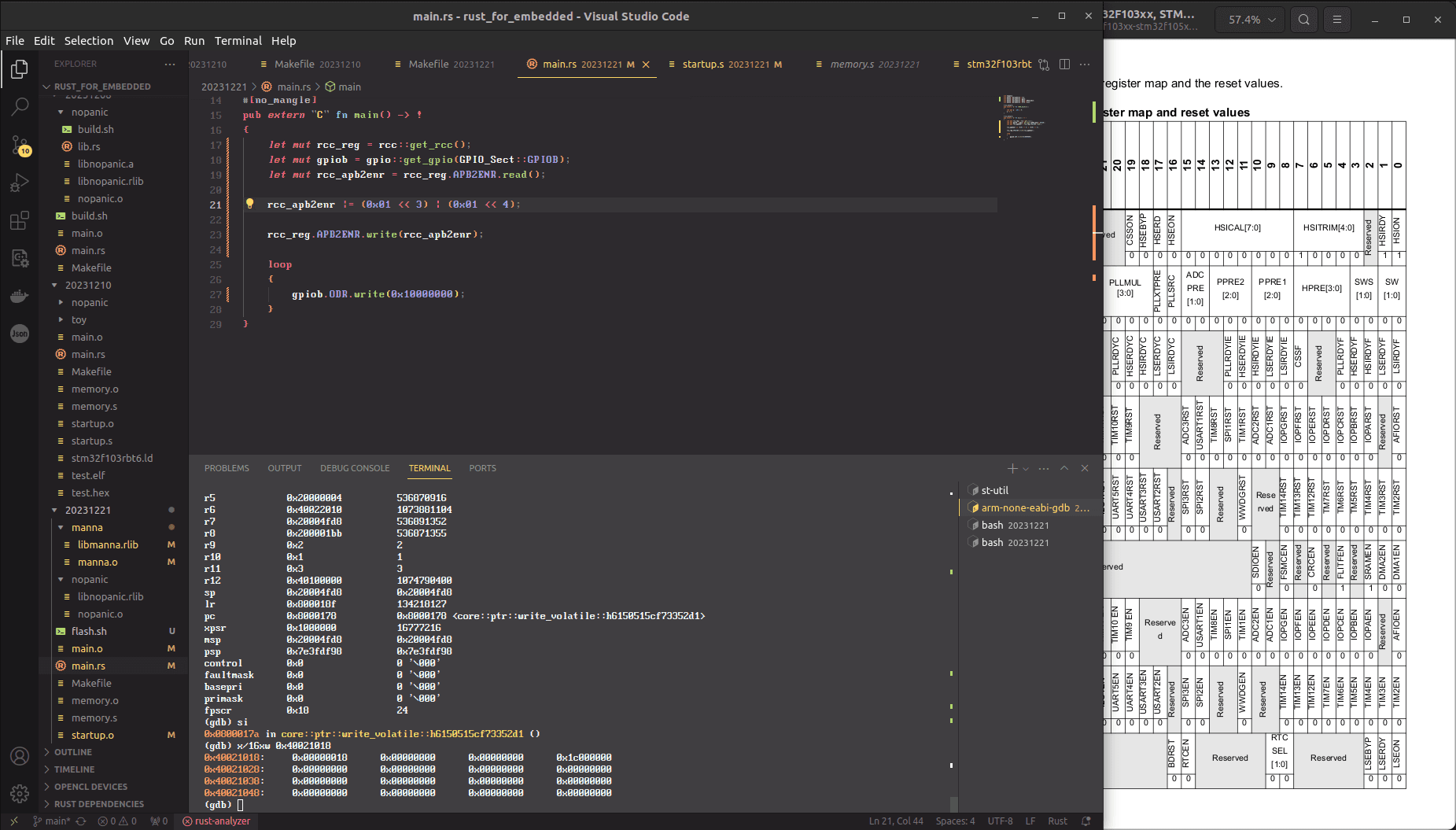Click the gdb prompt input in terminal
1456x830 pixels.
[240, 805]
